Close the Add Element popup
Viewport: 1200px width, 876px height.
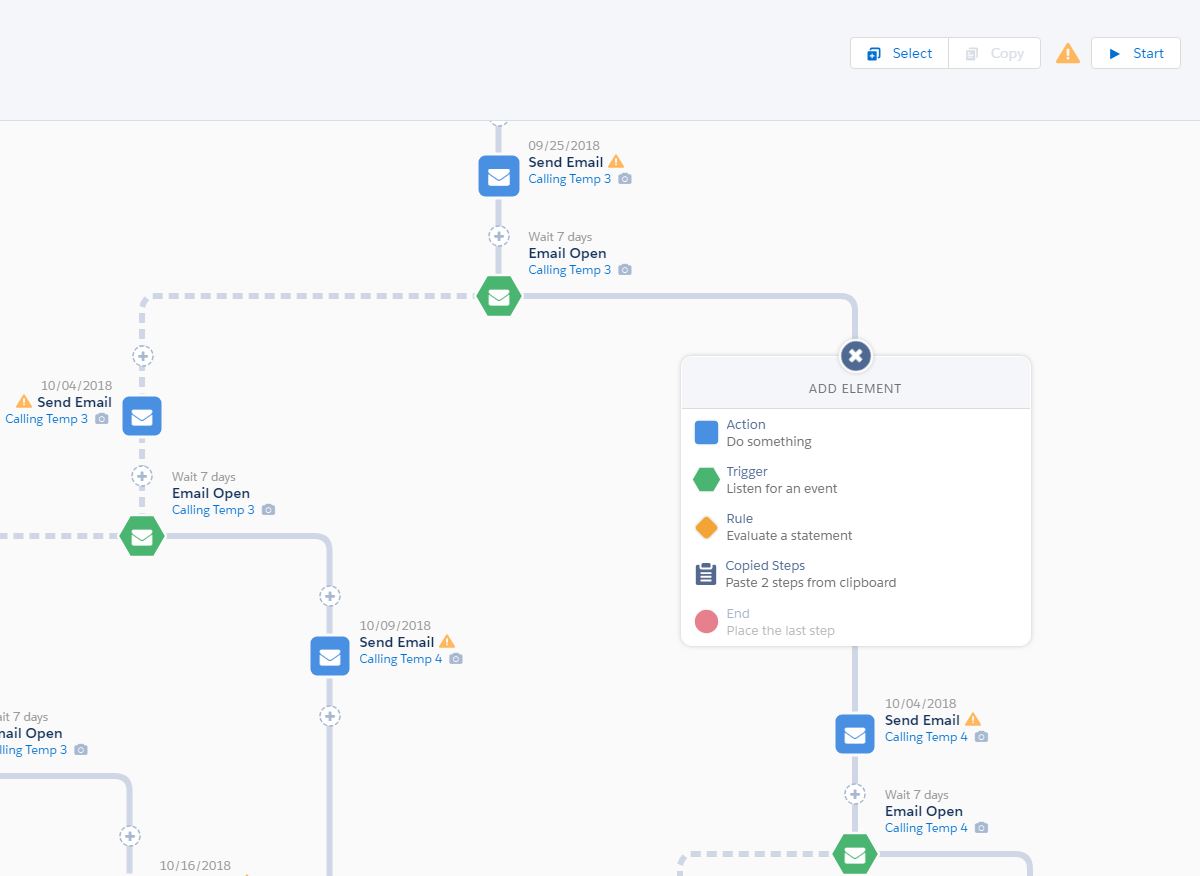pyautogui.click(x=855, y=356)
